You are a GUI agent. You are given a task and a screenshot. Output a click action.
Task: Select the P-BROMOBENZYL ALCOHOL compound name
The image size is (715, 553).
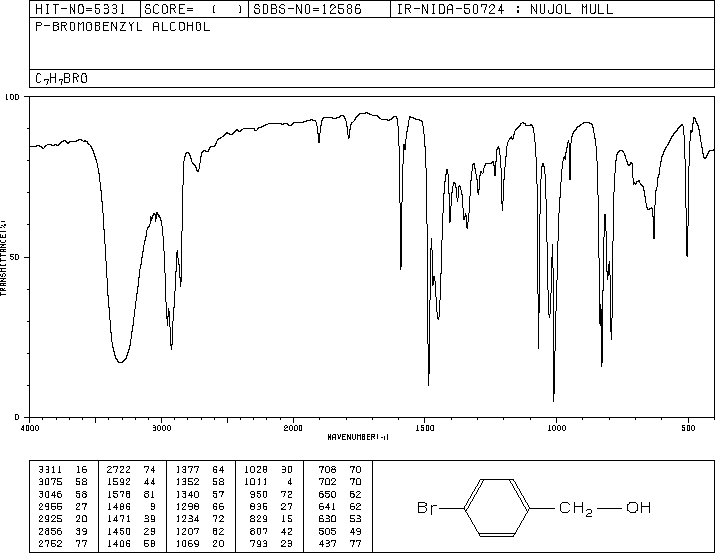tap(123, 27)
